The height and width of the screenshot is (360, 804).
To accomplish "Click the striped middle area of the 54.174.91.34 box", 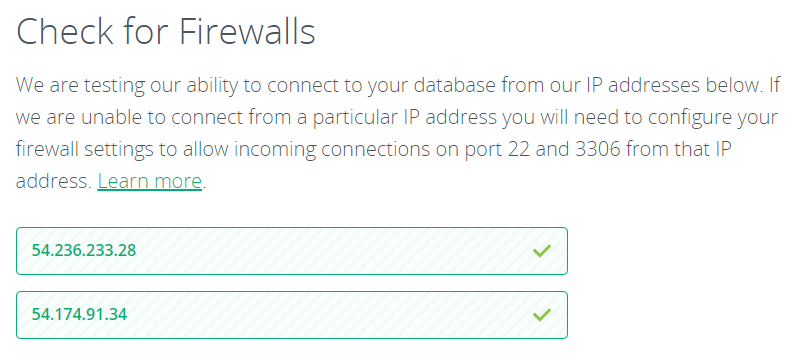I will coord(292,314).
